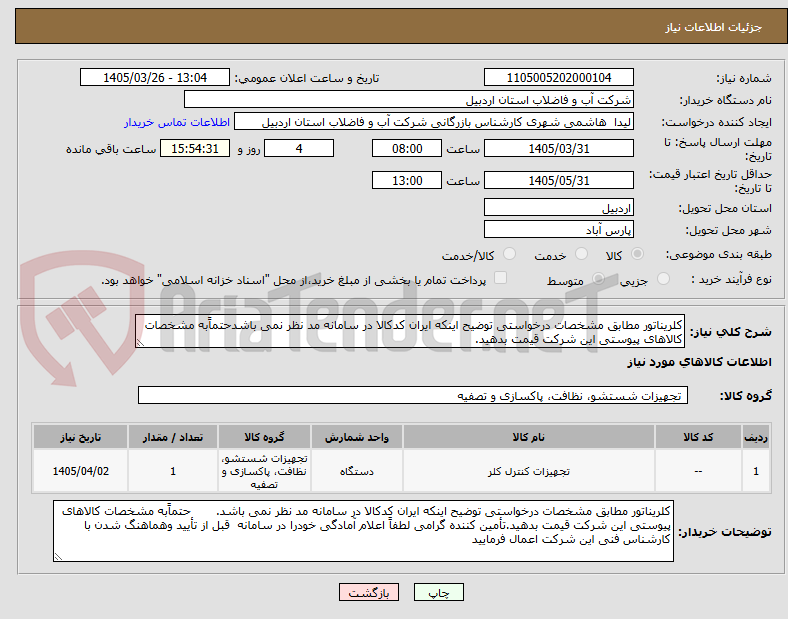Click the remaining days field showing 4
This screenshot has height=619, width=788.
(x=299, y=149)
